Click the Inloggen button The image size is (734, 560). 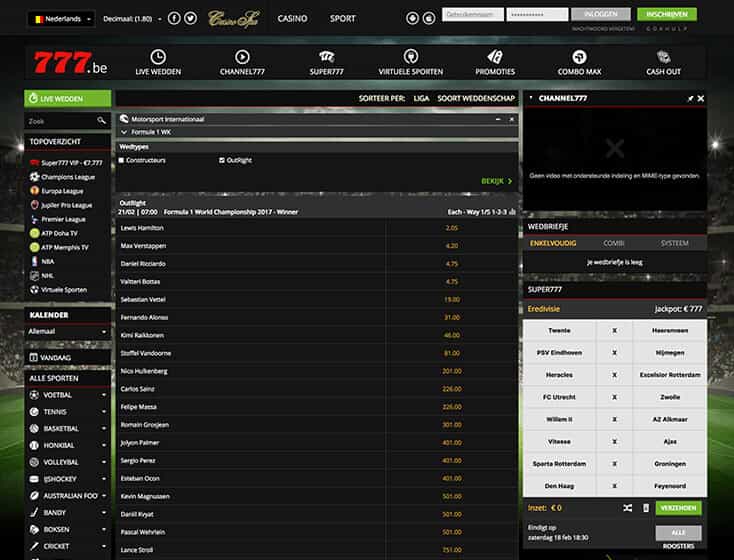601,14
